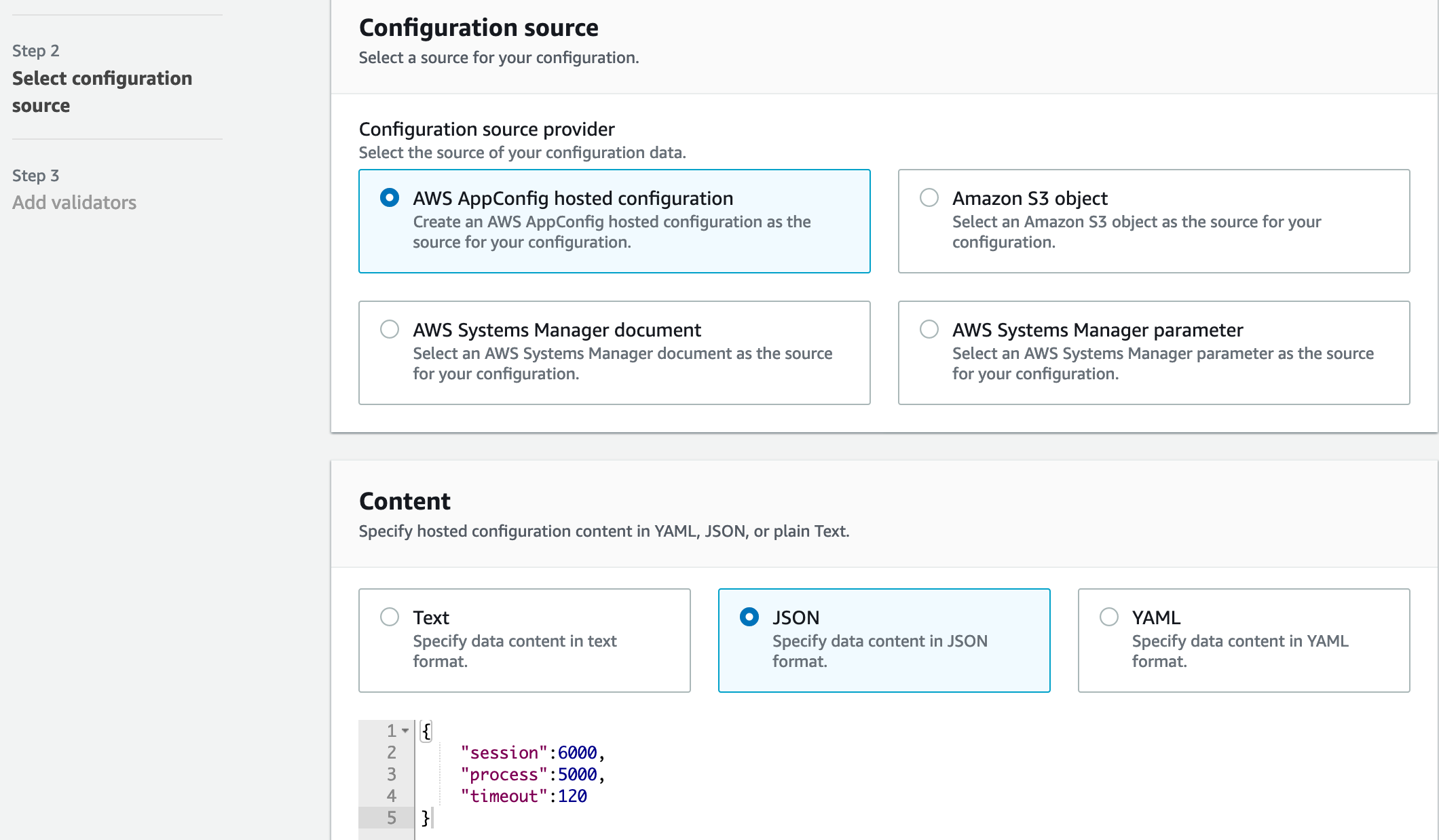Click line number 2 in gutter

392,752
